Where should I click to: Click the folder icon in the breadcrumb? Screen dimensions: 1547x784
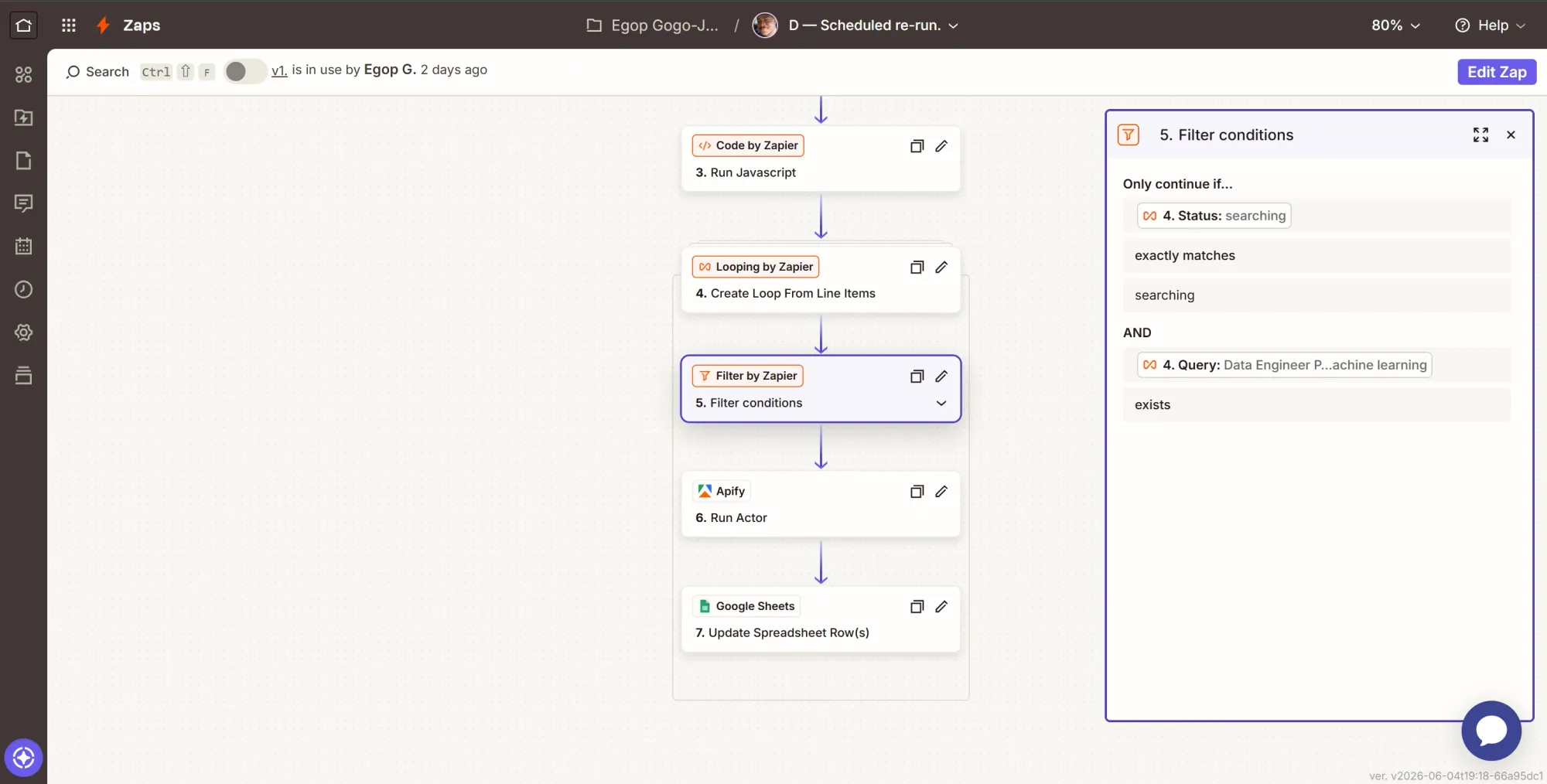[x=594, y=26]
